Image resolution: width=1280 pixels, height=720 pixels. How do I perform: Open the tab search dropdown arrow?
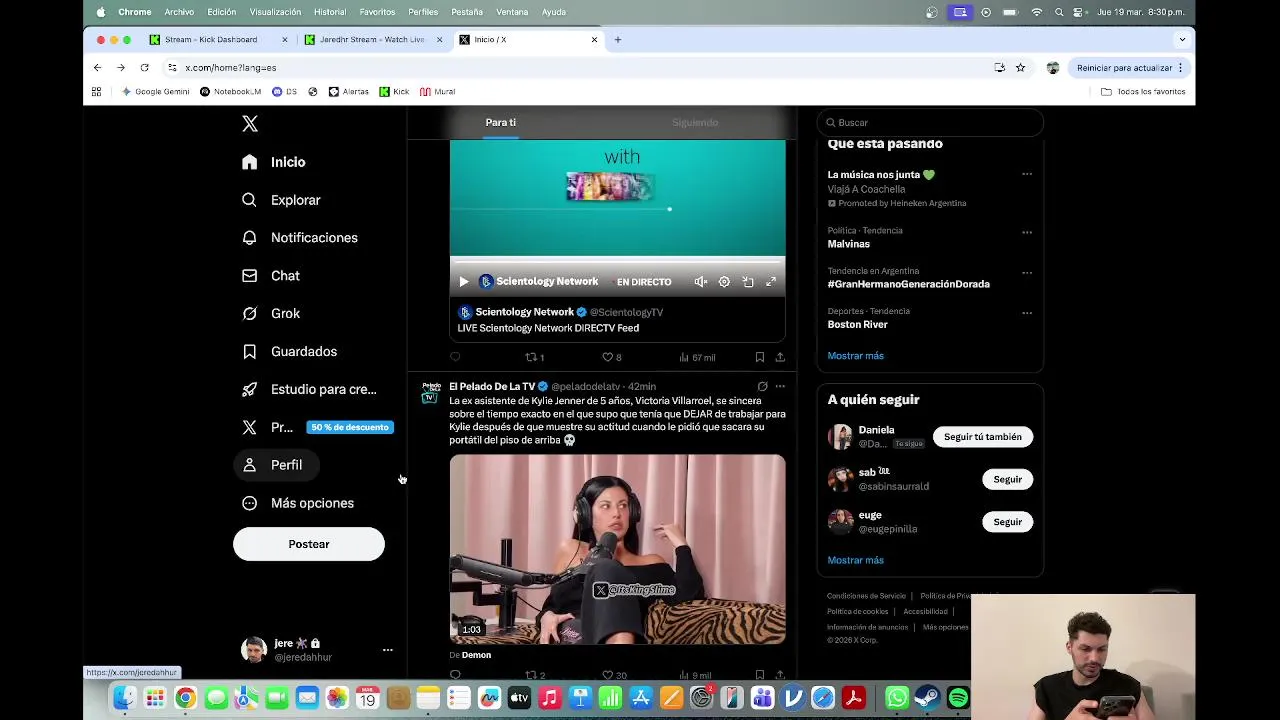[1182, 40]
